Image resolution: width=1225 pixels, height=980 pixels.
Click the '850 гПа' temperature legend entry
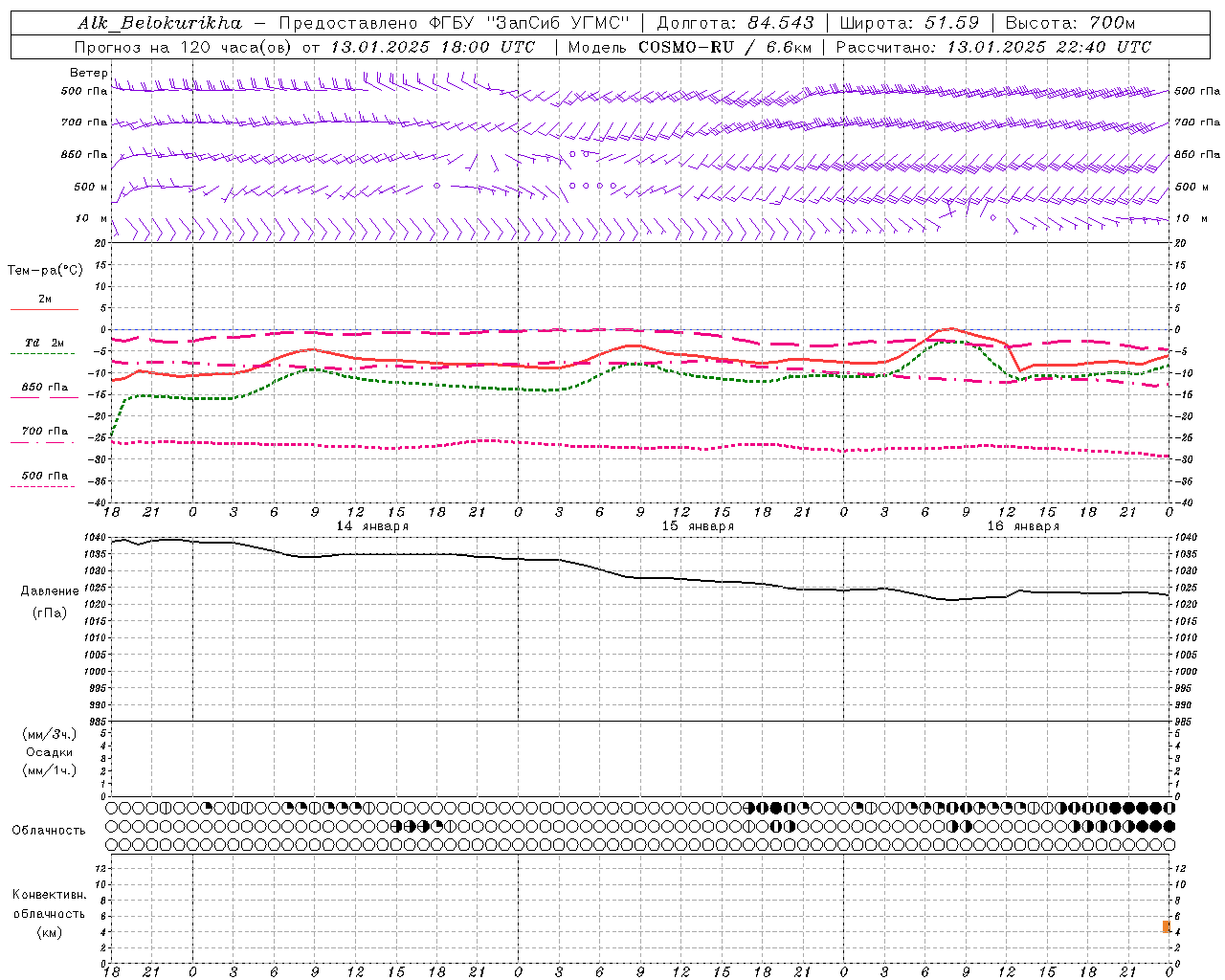[44, 387]
